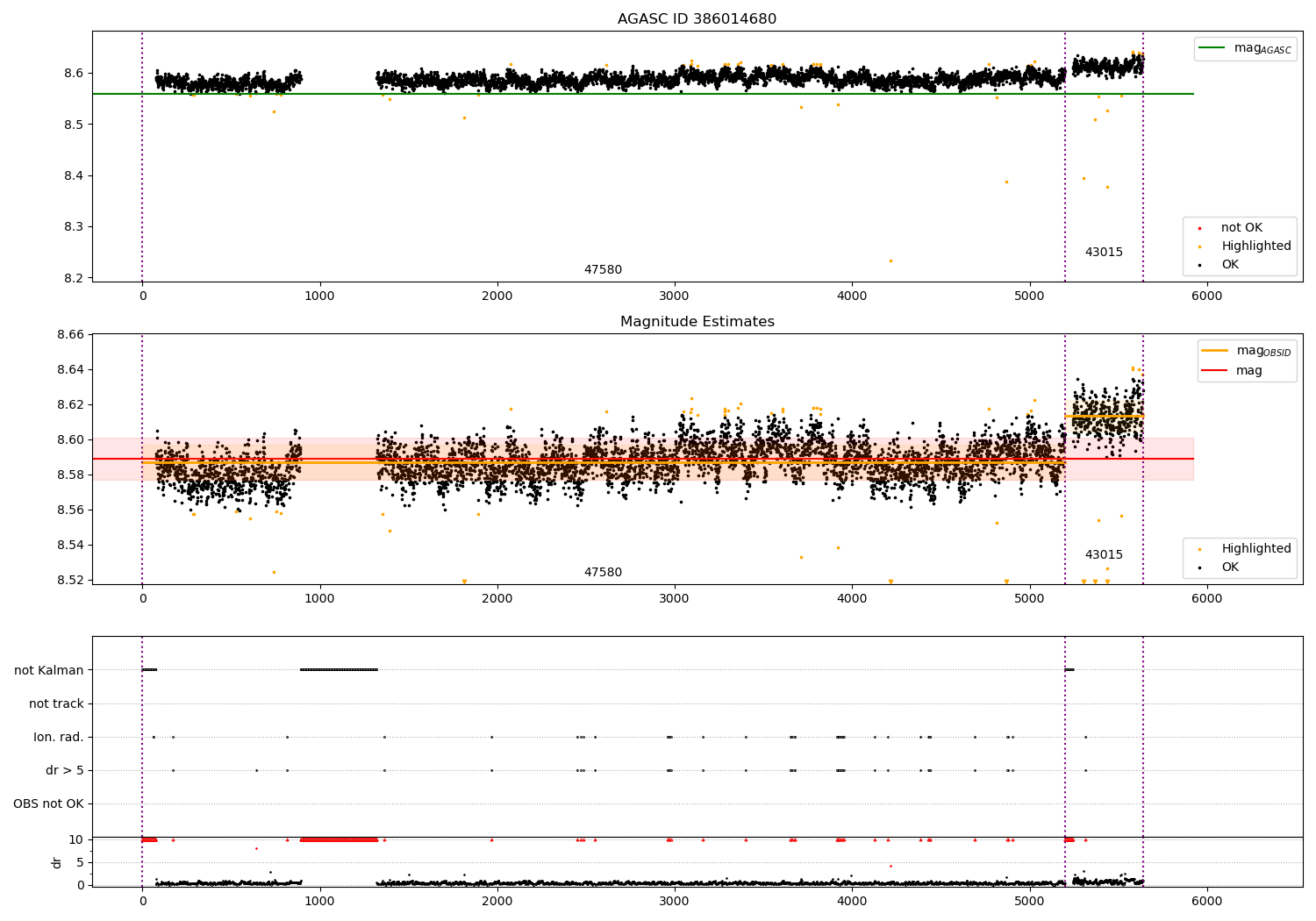
Task: Click the '8.5' y-tick in top plot
Action: click(x=74, y=125)
